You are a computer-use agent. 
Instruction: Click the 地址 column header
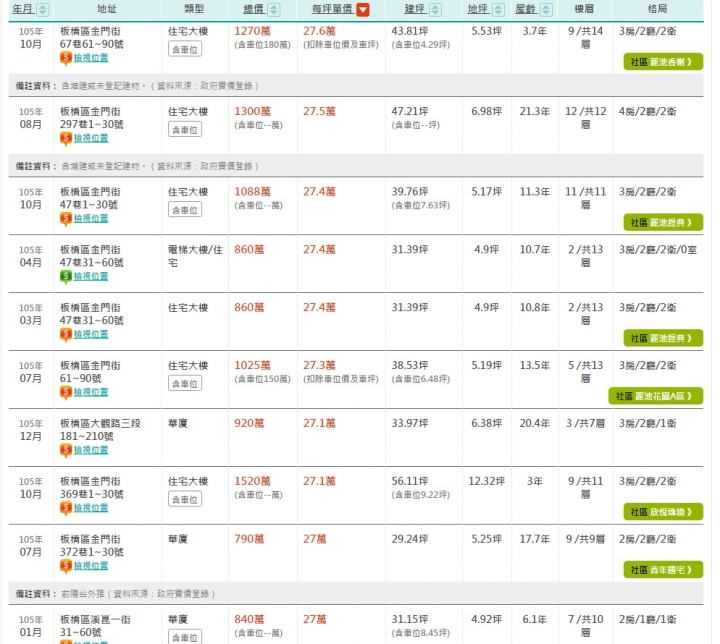(107, 9)
